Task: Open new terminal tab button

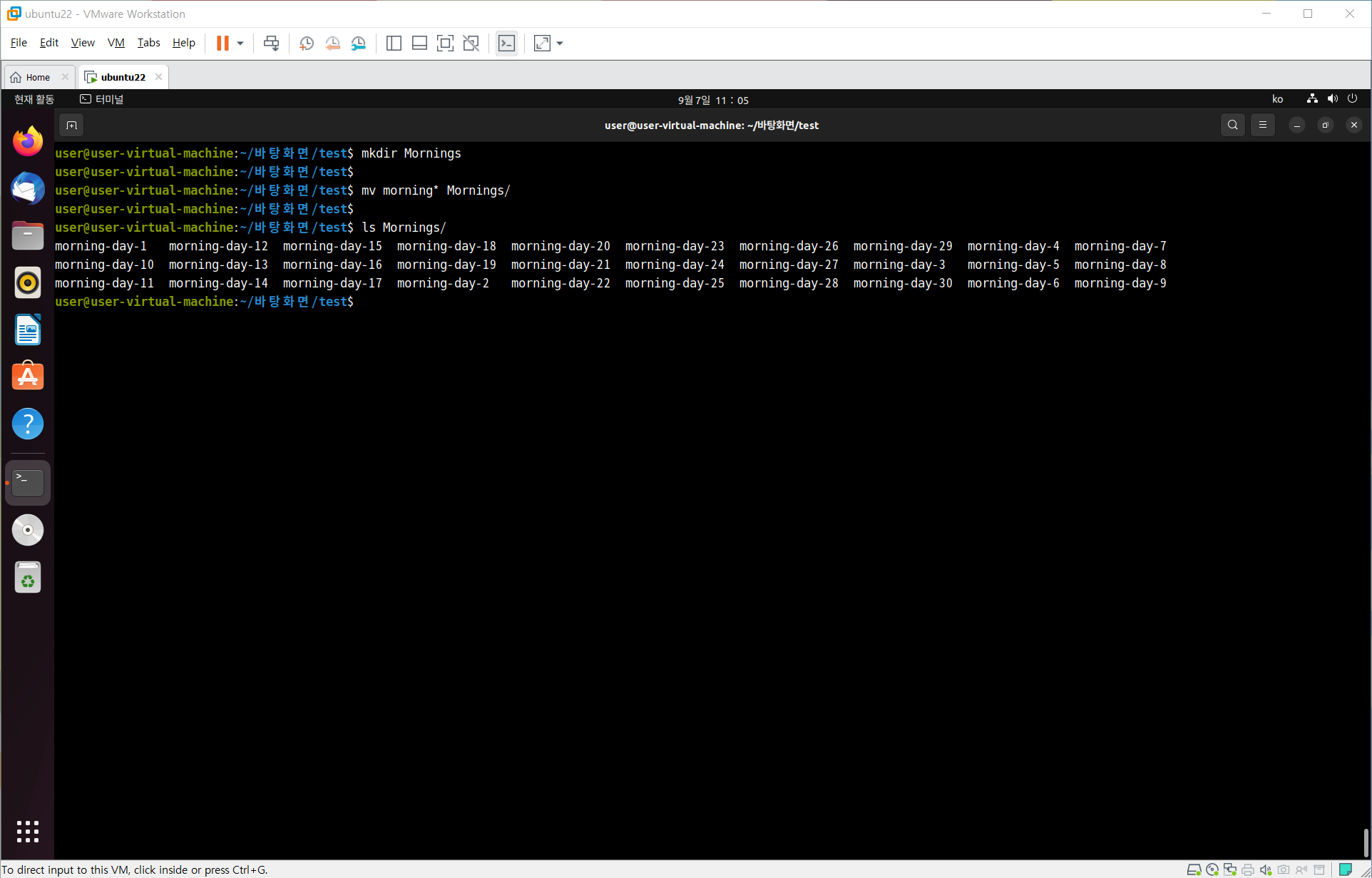Action: (71, 126)
